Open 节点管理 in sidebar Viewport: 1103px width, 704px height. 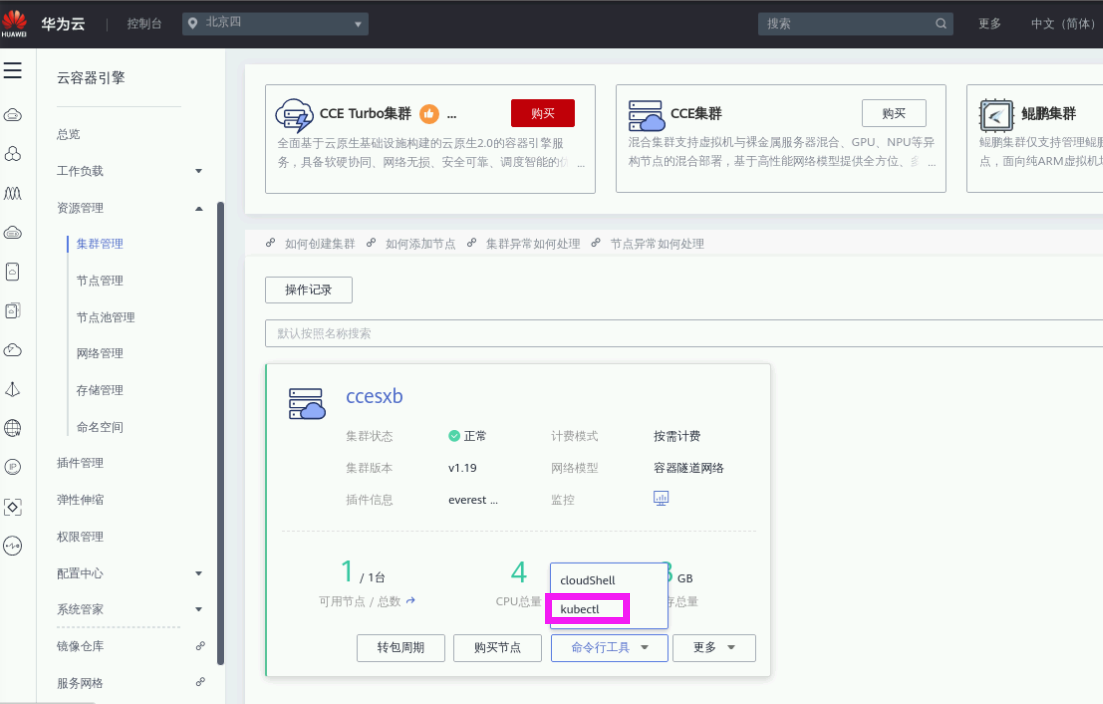coord(100,281)
